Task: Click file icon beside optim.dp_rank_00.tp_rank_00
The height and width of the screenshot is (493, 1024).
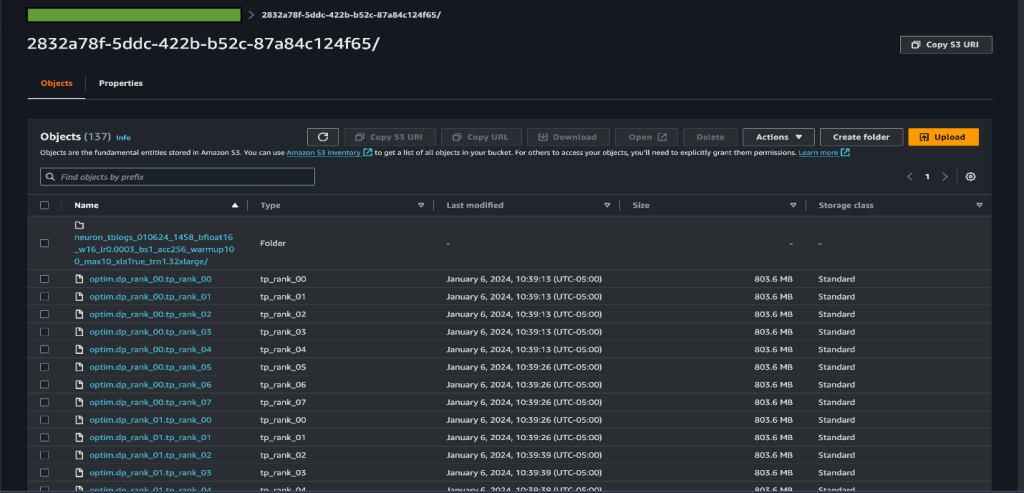Action: click(x=80, y=279)
